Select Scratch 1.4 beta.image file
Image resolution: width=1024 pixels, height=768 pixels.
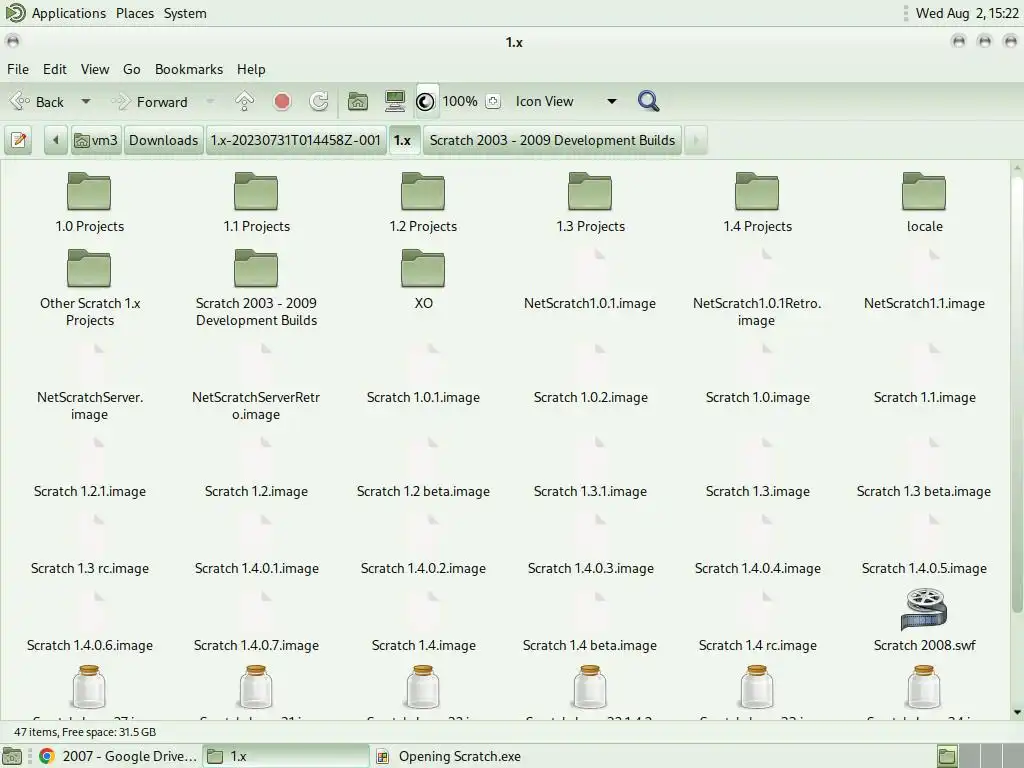coord(590,645)
